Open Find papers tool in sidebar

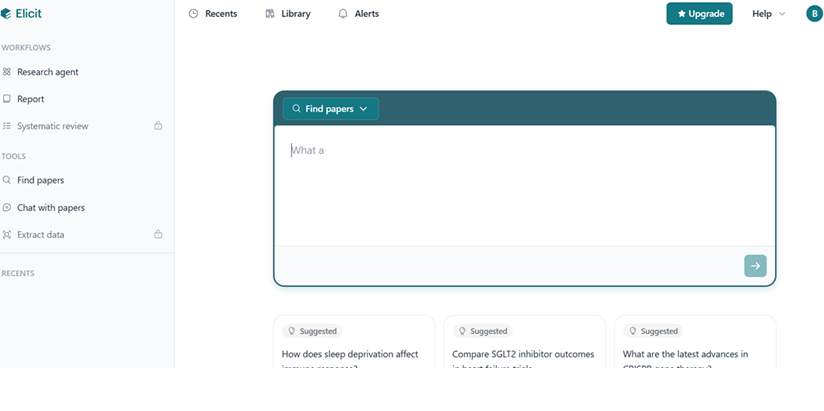[40, 180]
